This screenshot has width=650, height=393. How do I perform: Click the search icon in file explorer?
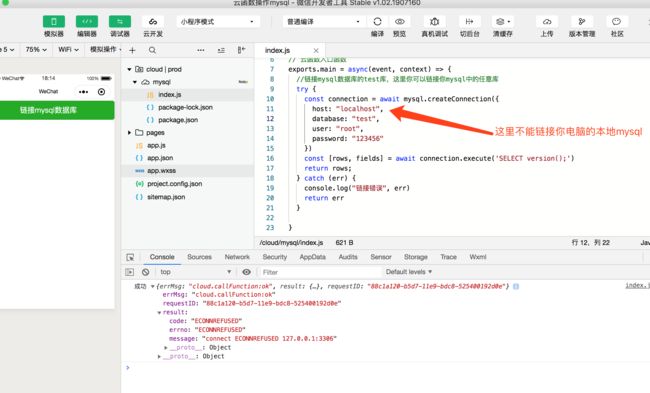click(x=152, y=50)
